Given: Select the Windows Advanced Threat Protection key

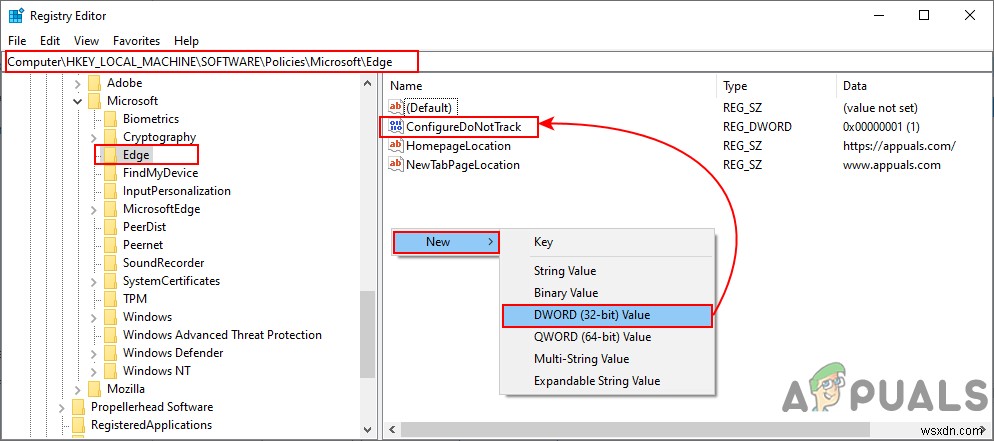Looking at the screenshot, I should click(x=222, y=335).
